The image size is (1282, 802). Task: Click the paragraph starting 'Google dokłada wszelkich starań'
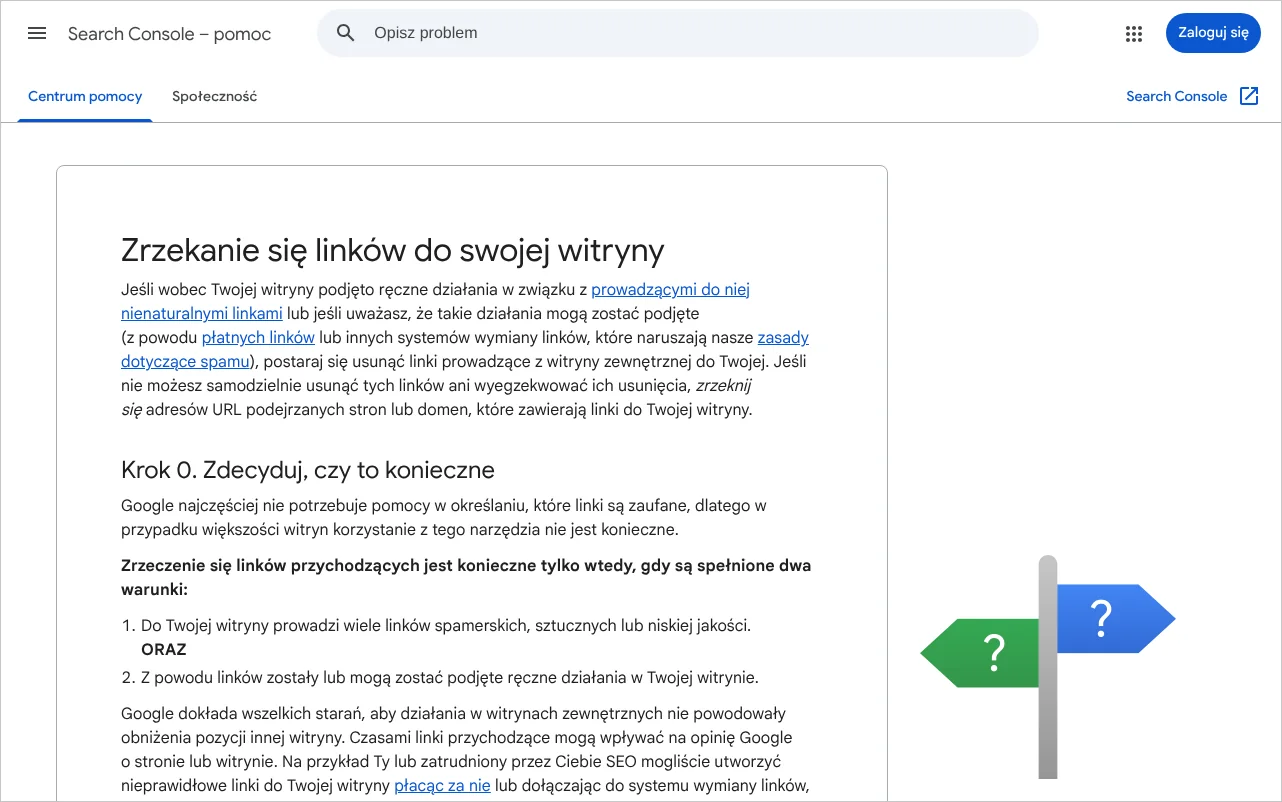pyautogui.click(x=465, y=750)
